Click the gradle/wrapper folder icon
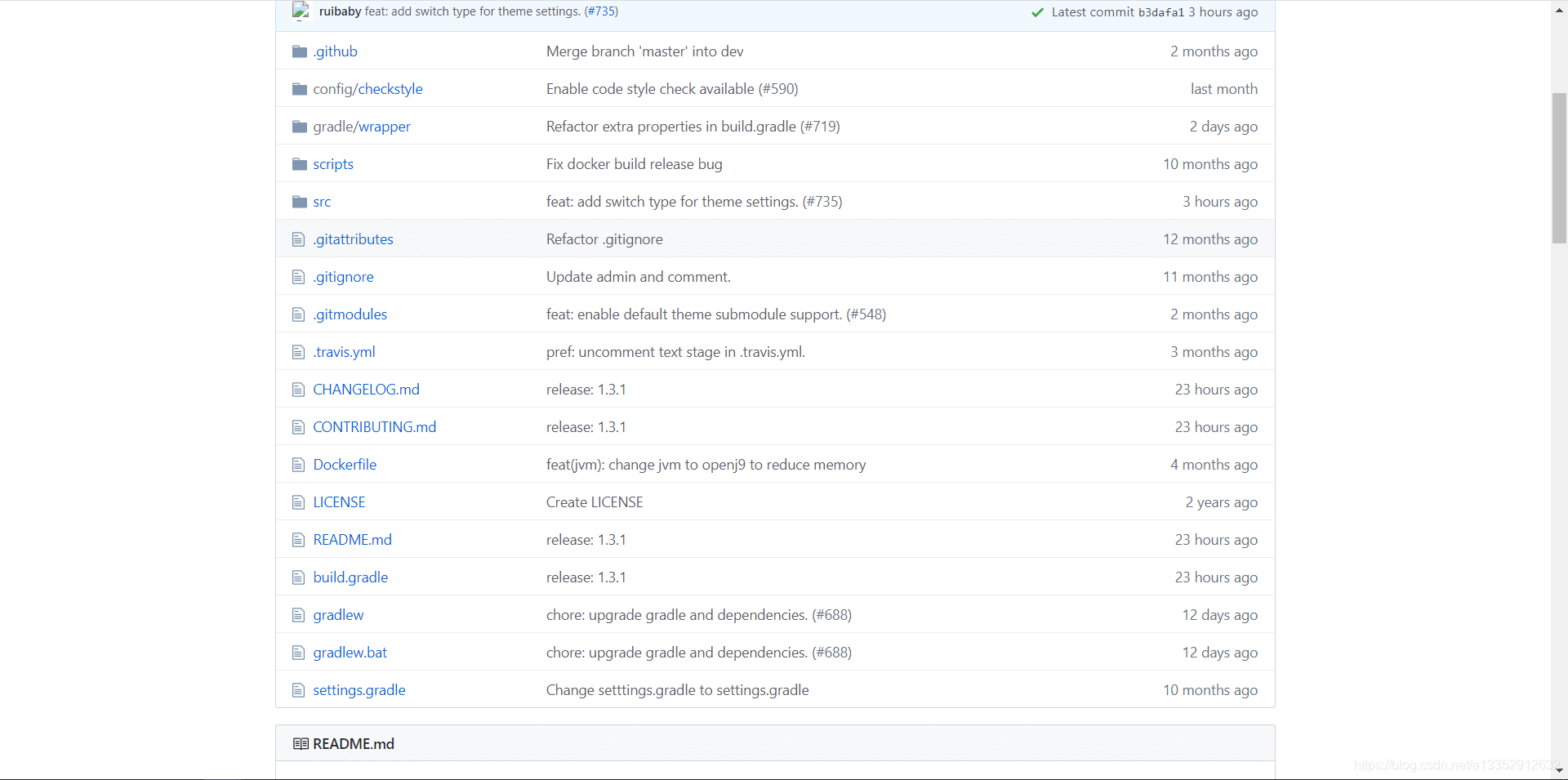The image size is (1568, 780). pos(300,127)
